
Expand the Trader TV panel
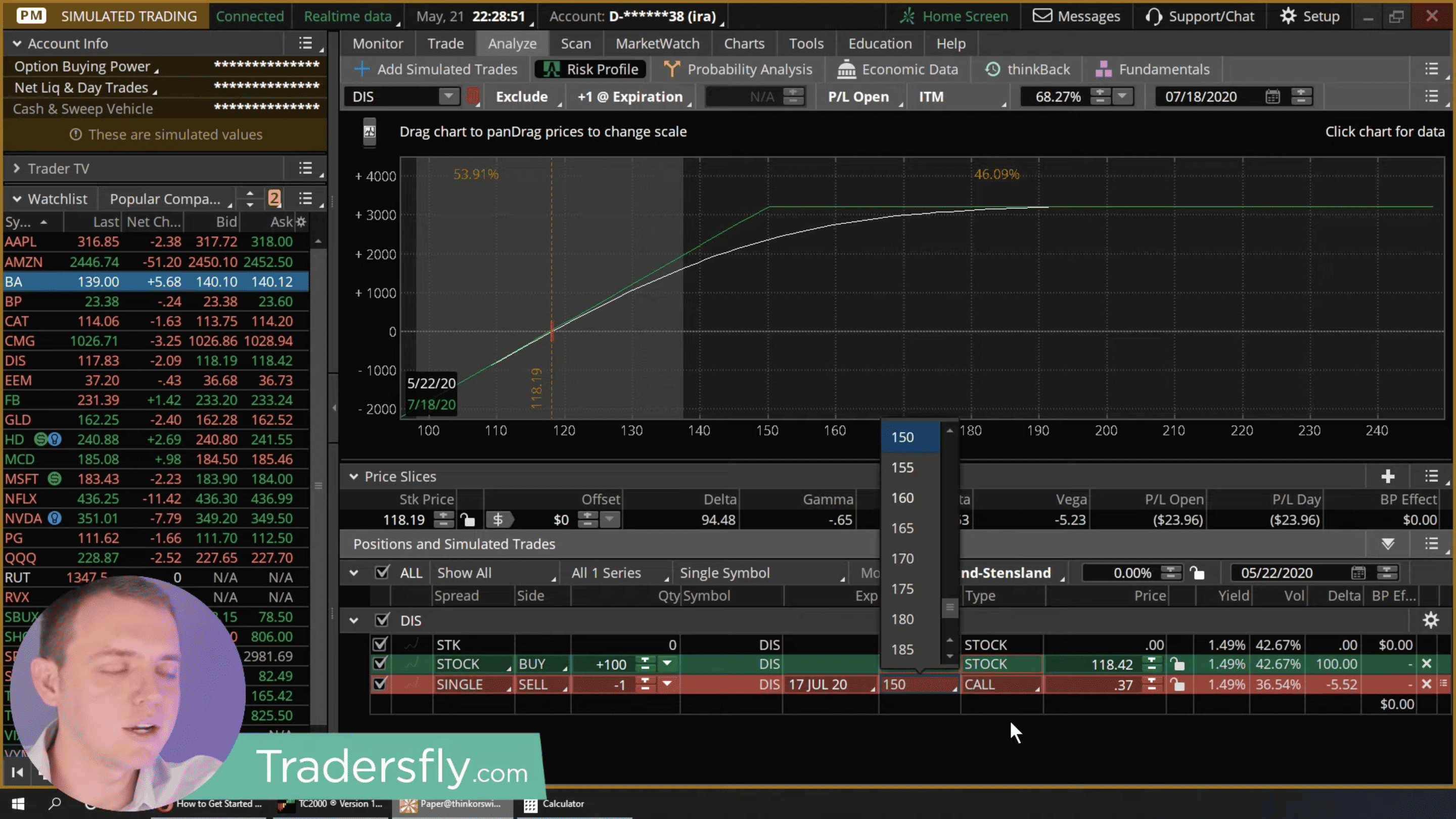tap(17, 168)
